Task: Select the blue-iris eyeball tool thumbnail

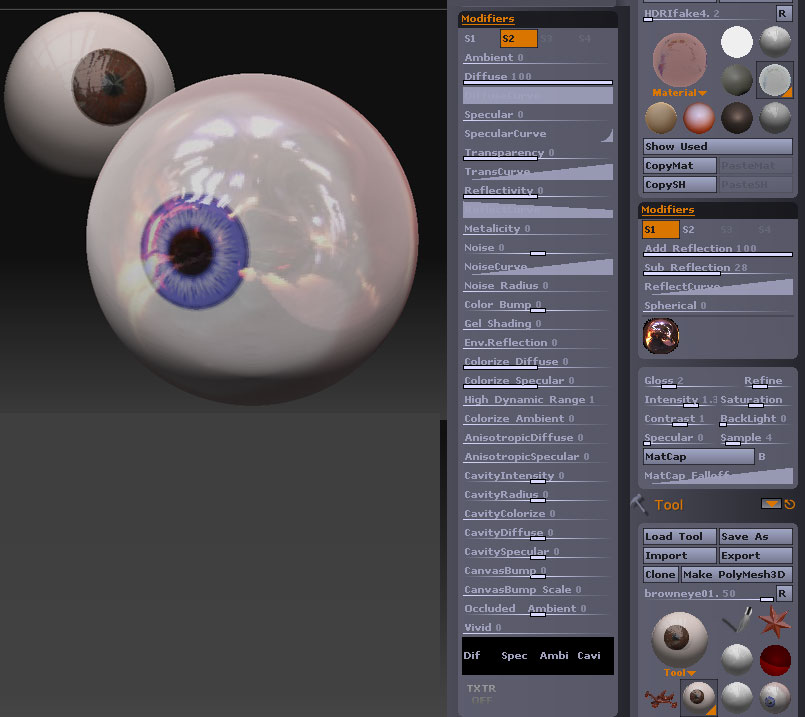Action: (x=775, y=697)
